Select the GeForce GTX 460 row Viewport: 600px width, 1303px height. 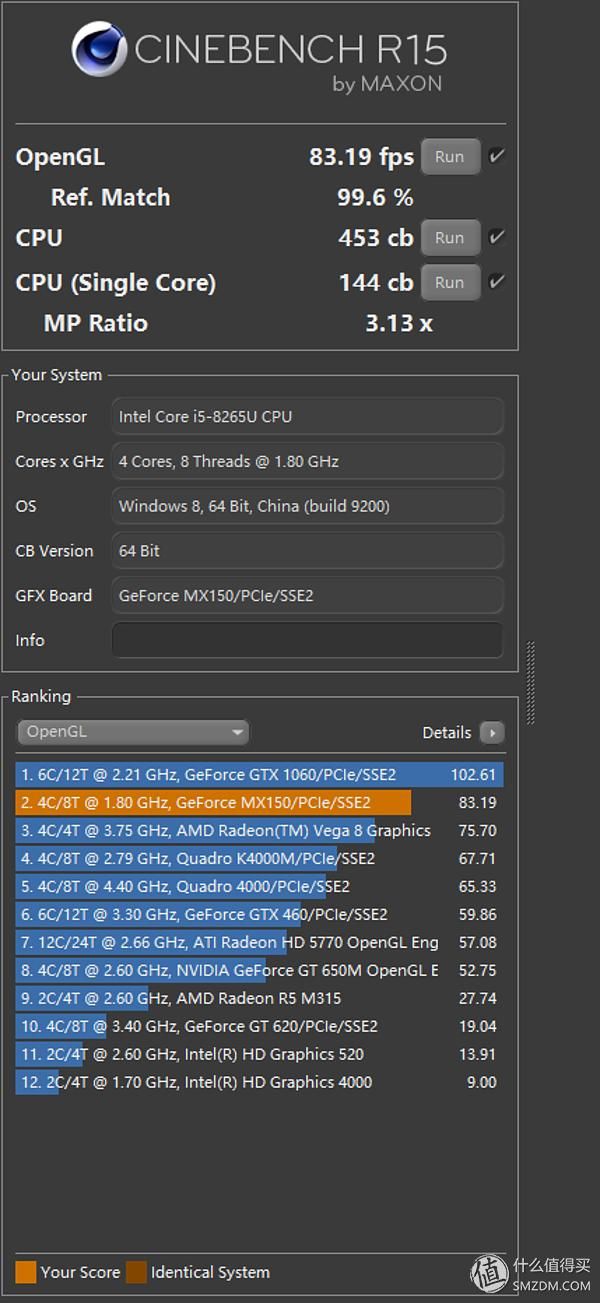pos(260,914)
